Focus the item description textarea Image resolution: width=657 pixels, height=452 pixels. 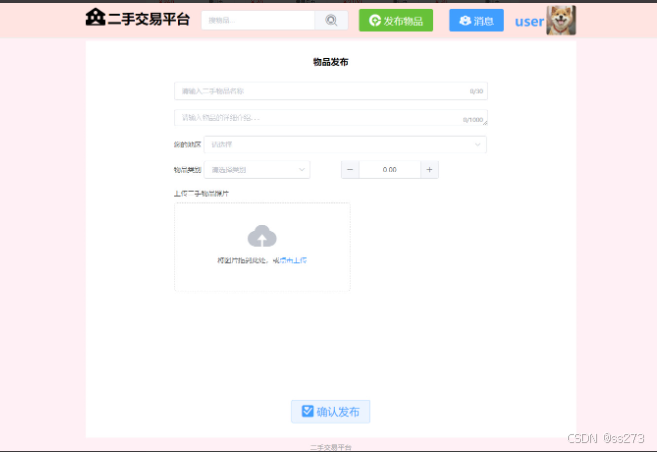331,118
